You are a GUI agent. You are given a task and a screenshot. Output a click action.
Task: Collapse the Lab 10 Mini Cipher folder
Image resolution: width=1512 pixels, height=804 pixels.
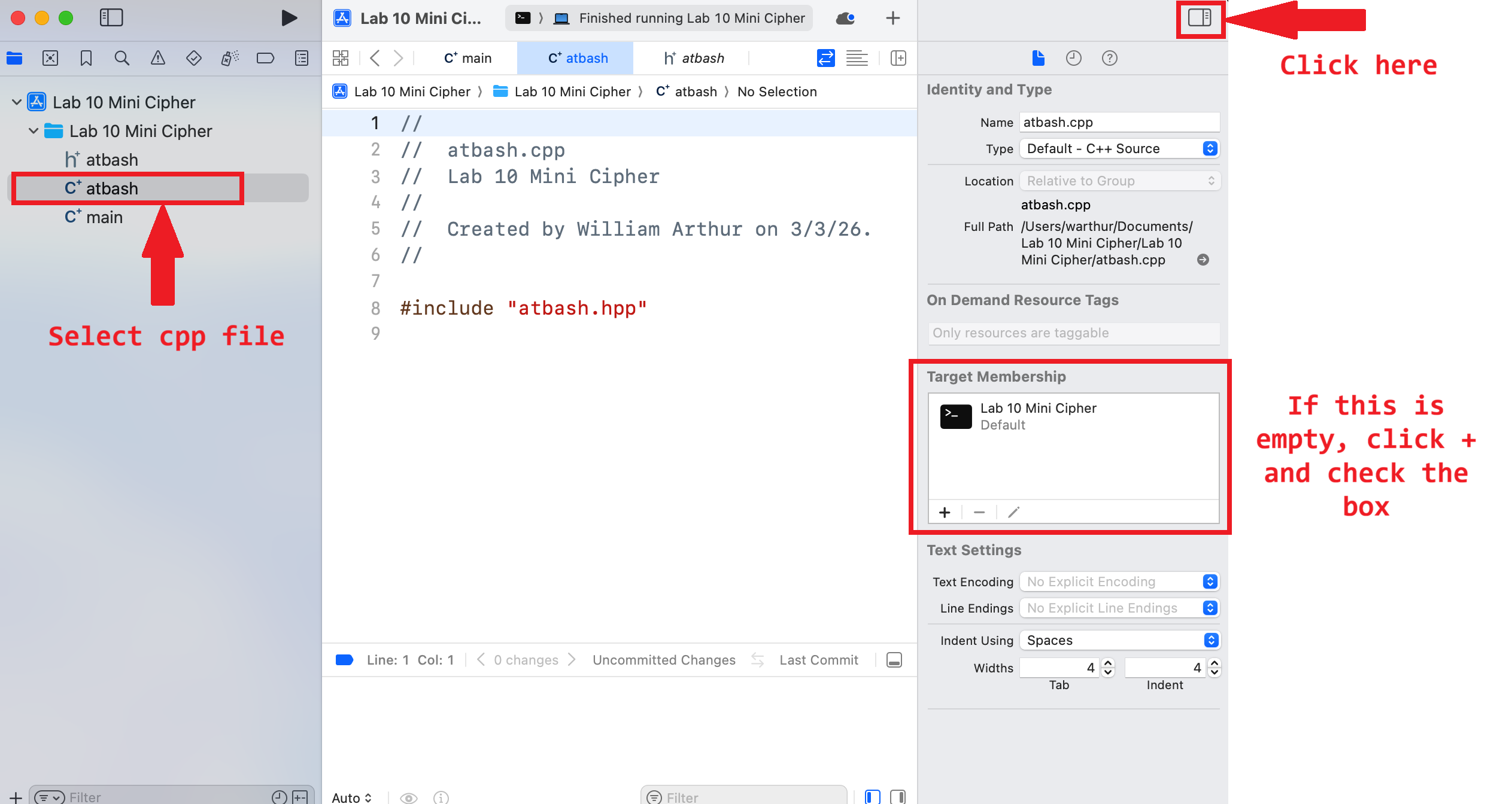click(34, 131)
